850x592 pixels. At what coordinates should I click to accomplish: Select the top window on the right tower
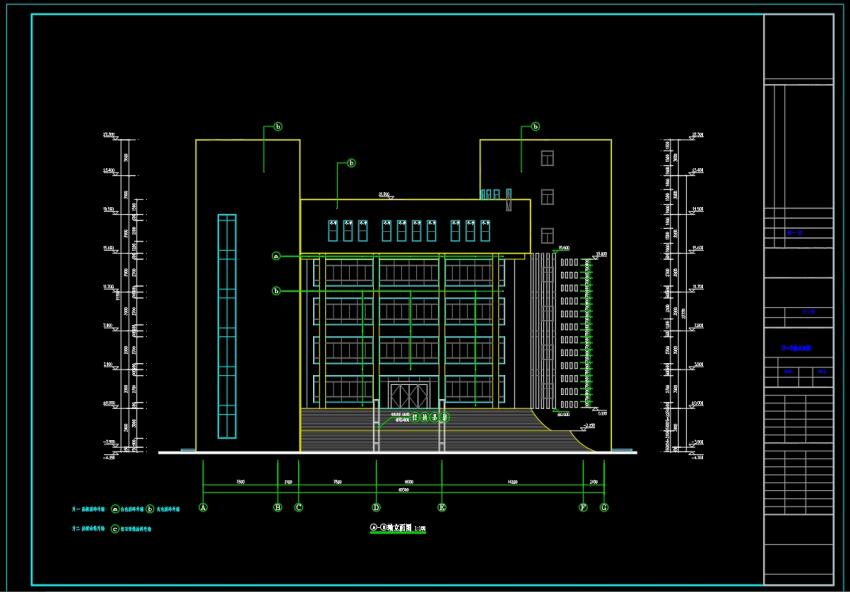coord(548,158)
